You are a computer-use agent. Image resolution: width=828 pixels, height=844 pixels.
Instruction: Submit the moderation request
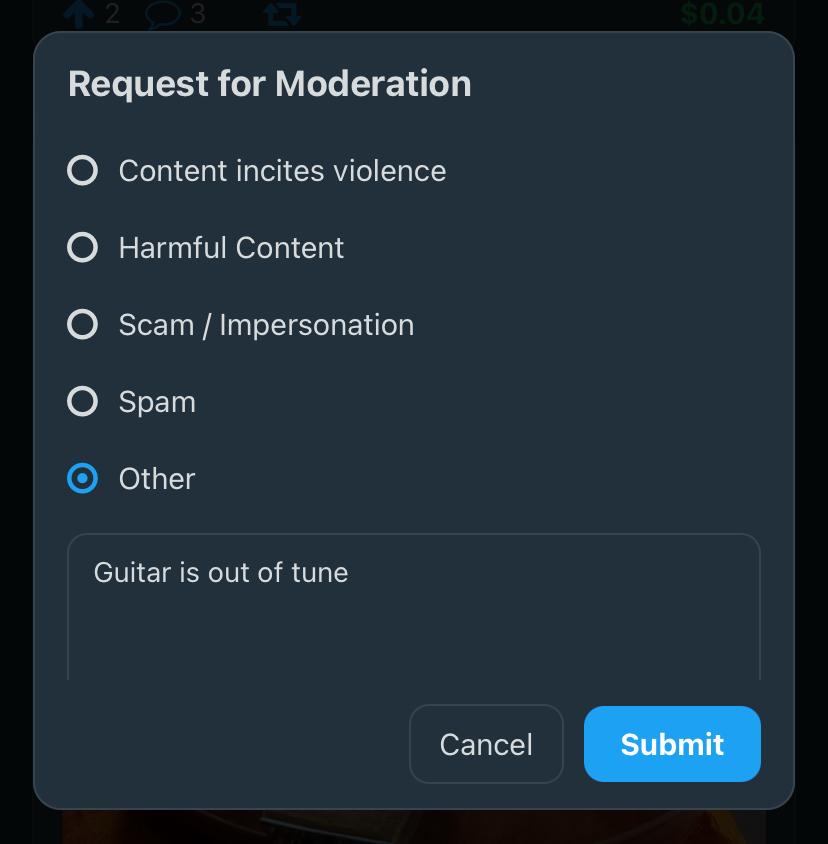[x=672, y=744]
